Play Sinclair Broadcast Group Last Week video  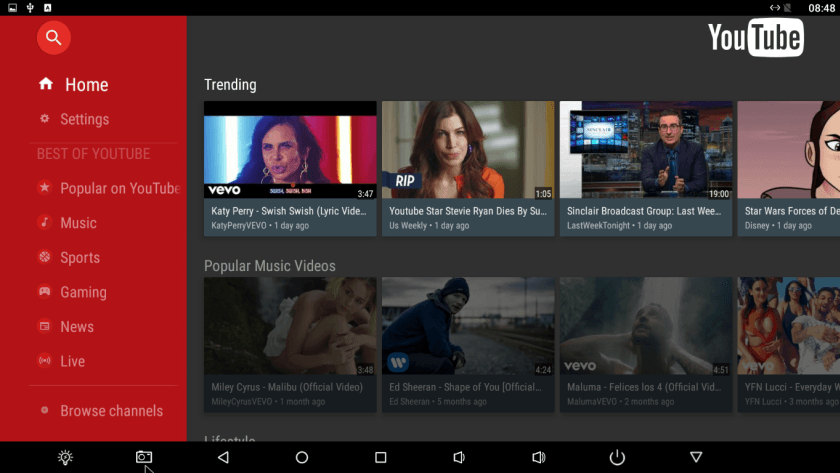point(645,150)
